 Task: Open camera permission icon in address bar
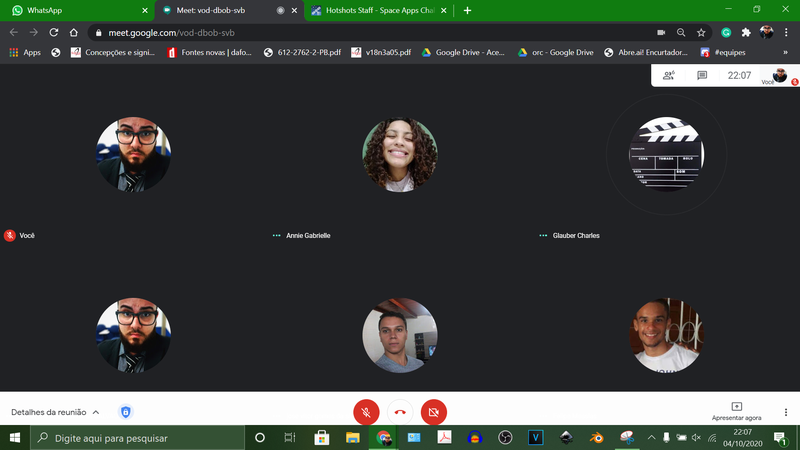[661, 32]
